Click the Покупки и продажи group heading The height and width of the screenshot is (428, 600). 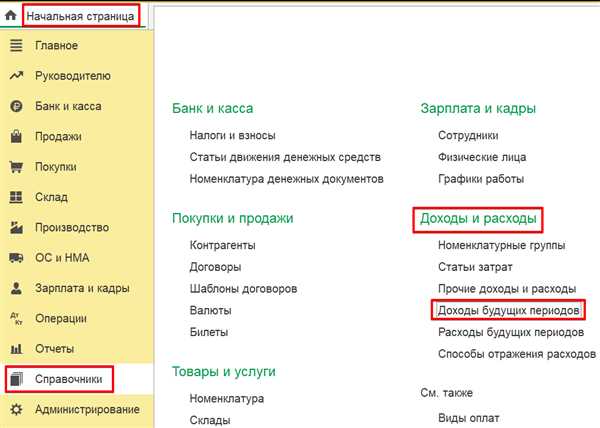pyautogui.click(x=233, y=218)
